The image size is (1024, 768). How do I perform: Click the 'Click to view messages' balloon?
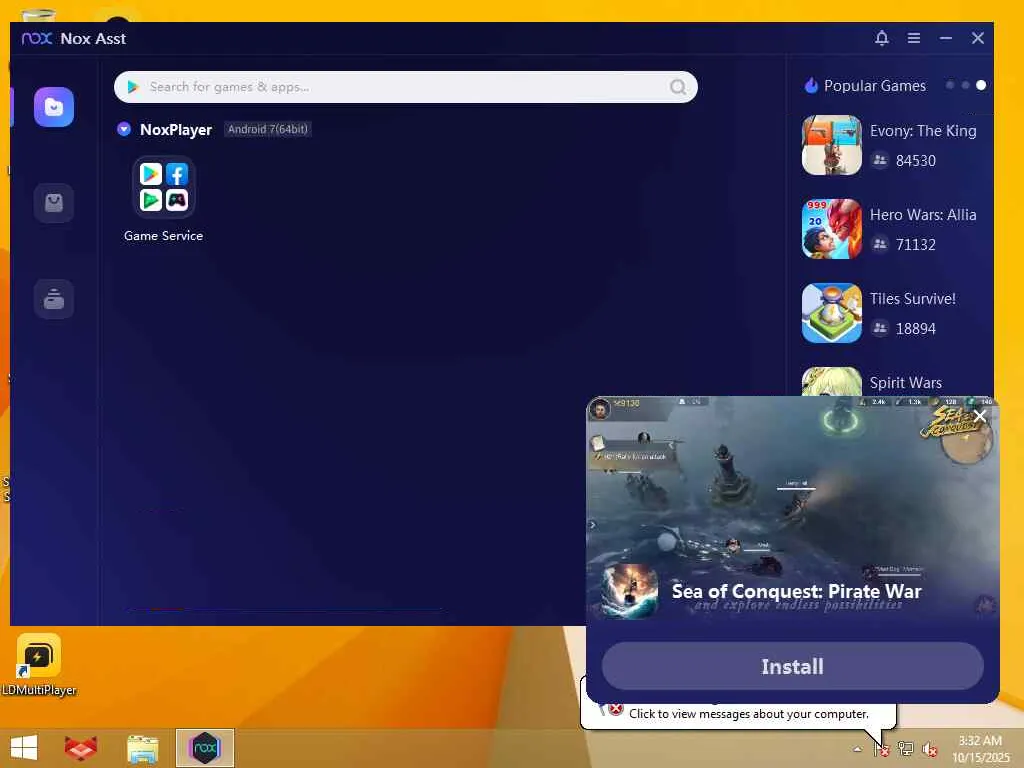748,714
